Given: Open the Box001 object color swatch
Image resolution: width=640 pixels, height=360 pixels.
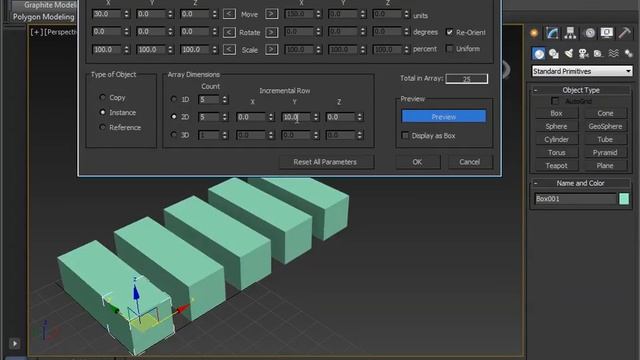Looking at the screenshot, I should click(x=624, y=199).
